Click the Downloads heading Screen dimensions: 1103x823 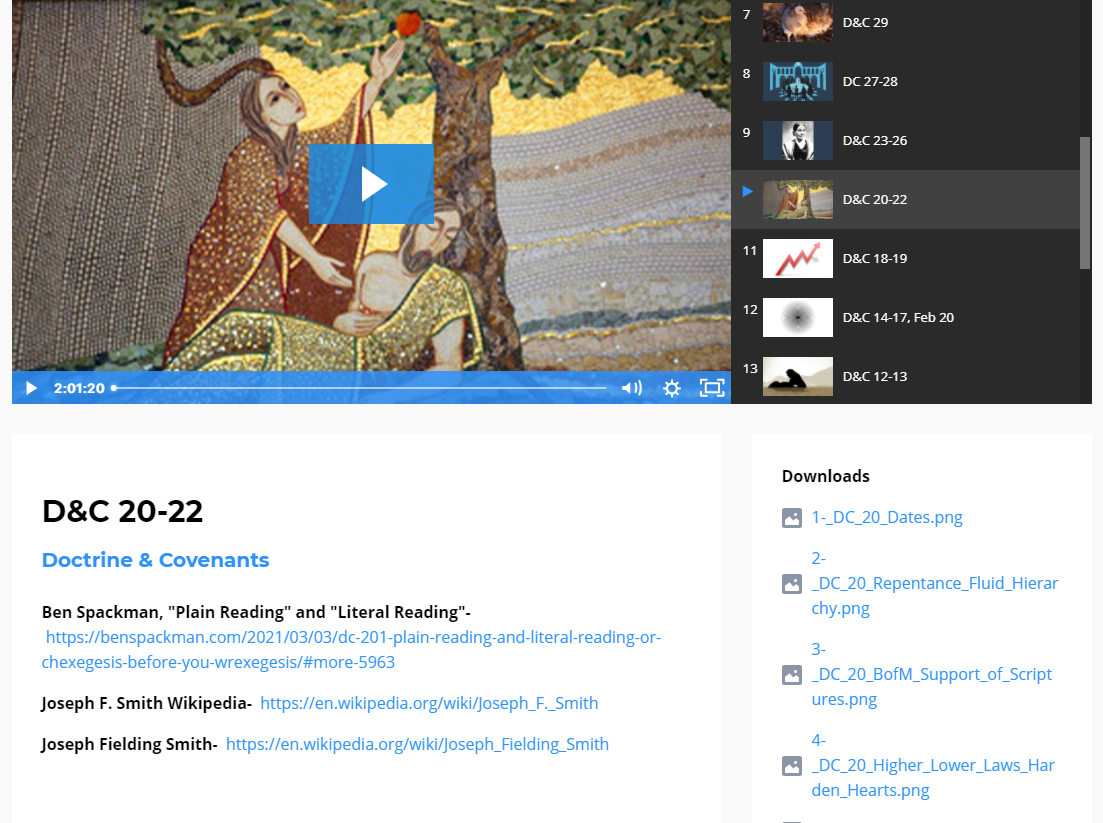pos(826,476)
